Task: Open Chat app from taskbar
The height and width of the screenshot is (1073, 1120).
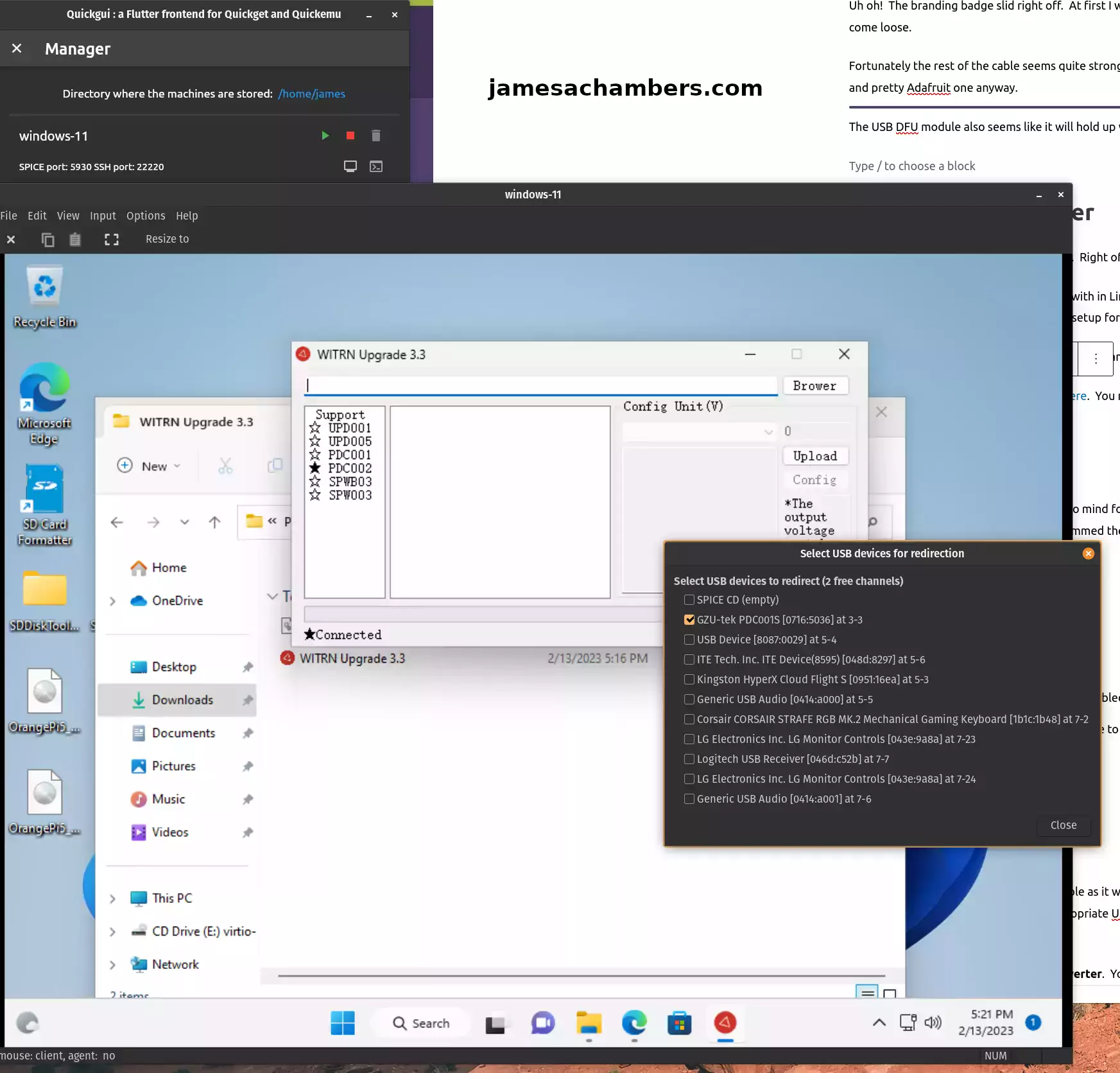Action: point(543,1023)
